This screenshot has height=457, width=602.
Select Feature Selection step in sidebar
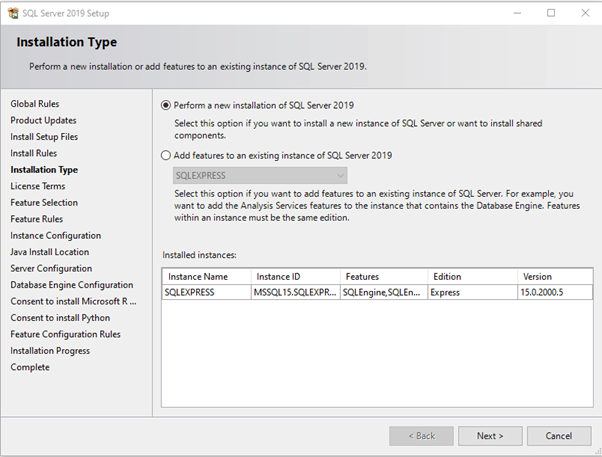pyautogui.click(x=44, y=203)
